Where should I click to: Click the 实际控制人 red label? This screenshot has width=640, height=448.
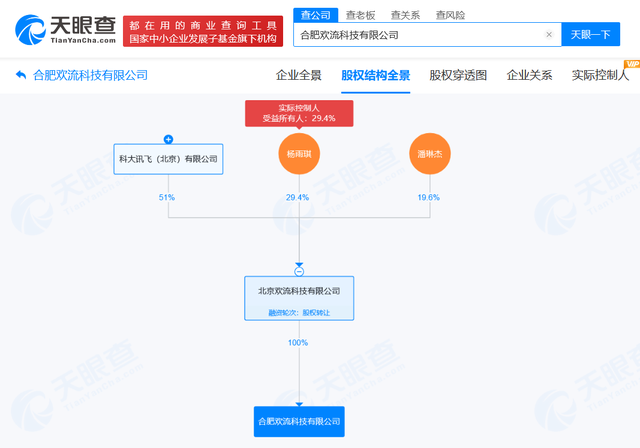[x=299, y=113]
